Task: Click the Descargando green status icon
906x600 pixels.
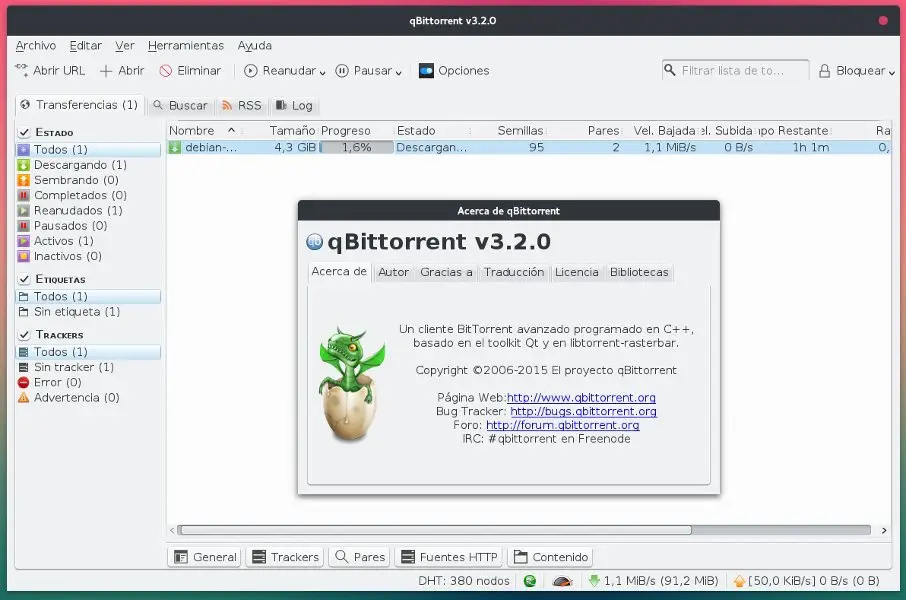Action: [23, 165]
